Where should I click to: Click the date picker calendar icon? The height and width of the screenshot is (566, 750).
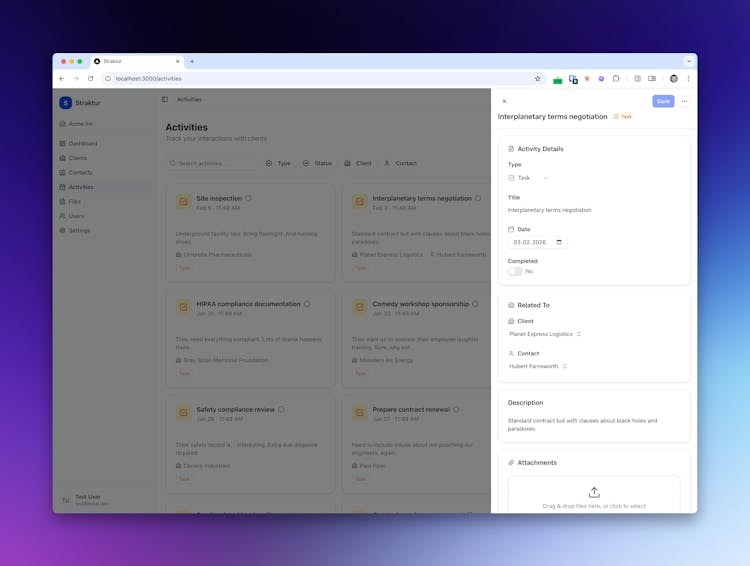click(x=559, y=242)
